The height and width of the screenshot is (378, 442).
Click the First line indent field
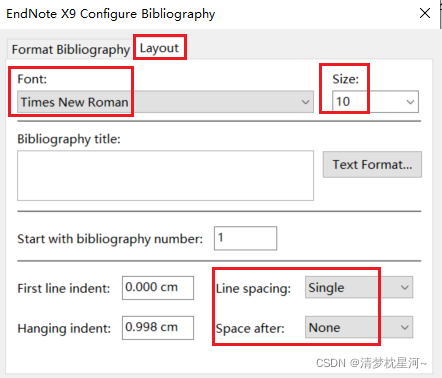click(x=158, y=288)
